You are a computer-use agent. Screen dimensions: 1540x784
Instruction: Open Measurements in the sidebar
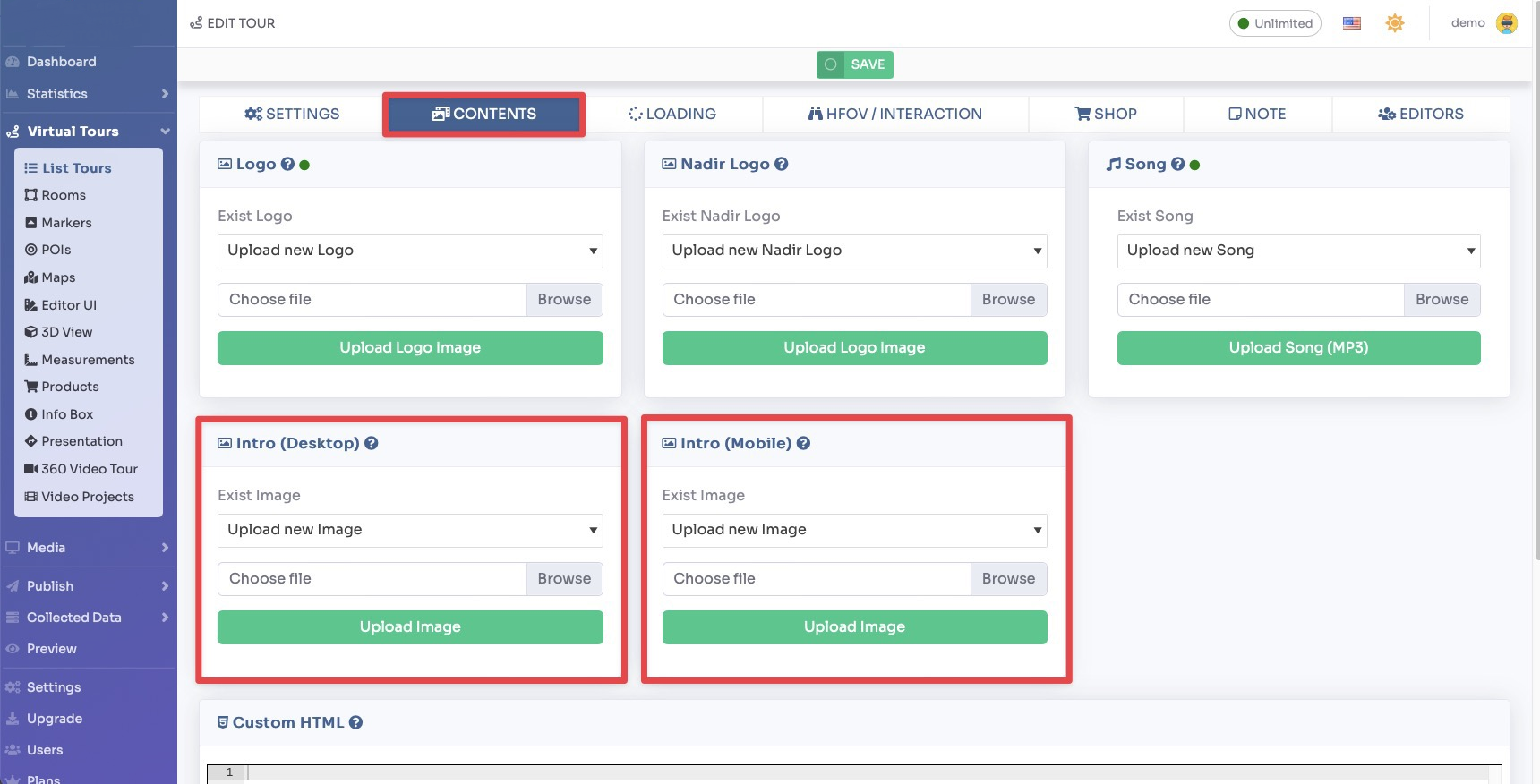(x=88, y=360)
